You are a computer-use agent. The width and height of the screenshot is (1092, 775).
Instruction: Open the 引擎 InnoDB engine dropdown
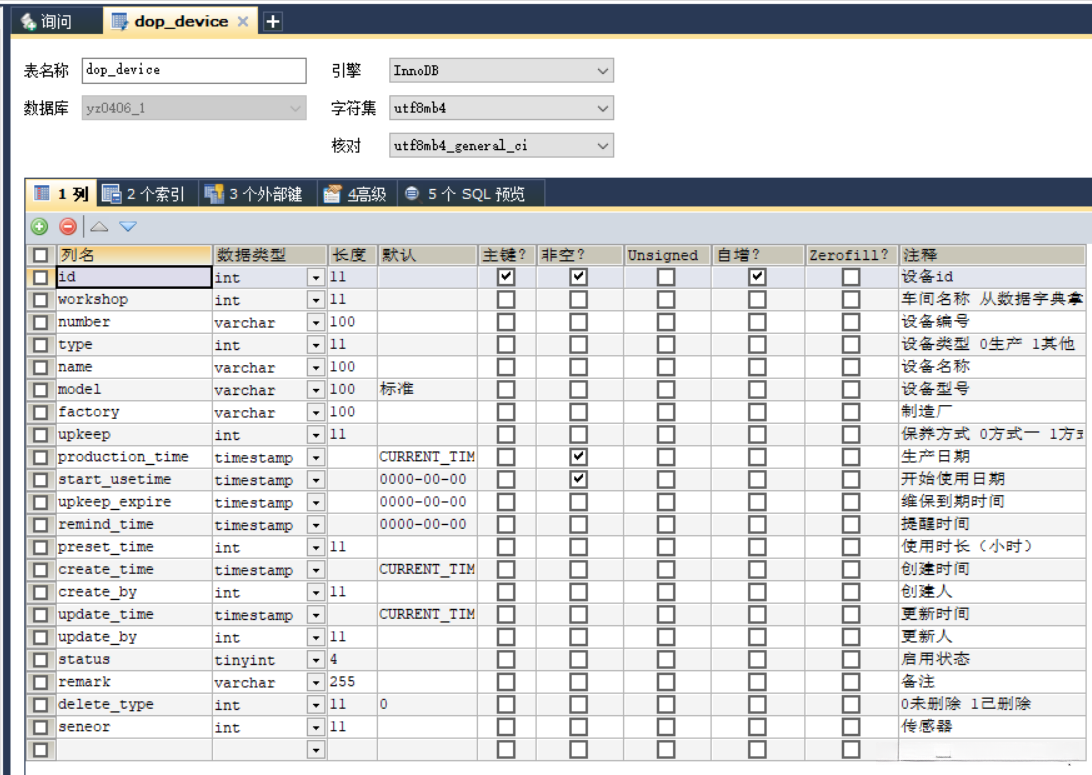point(501,70)
